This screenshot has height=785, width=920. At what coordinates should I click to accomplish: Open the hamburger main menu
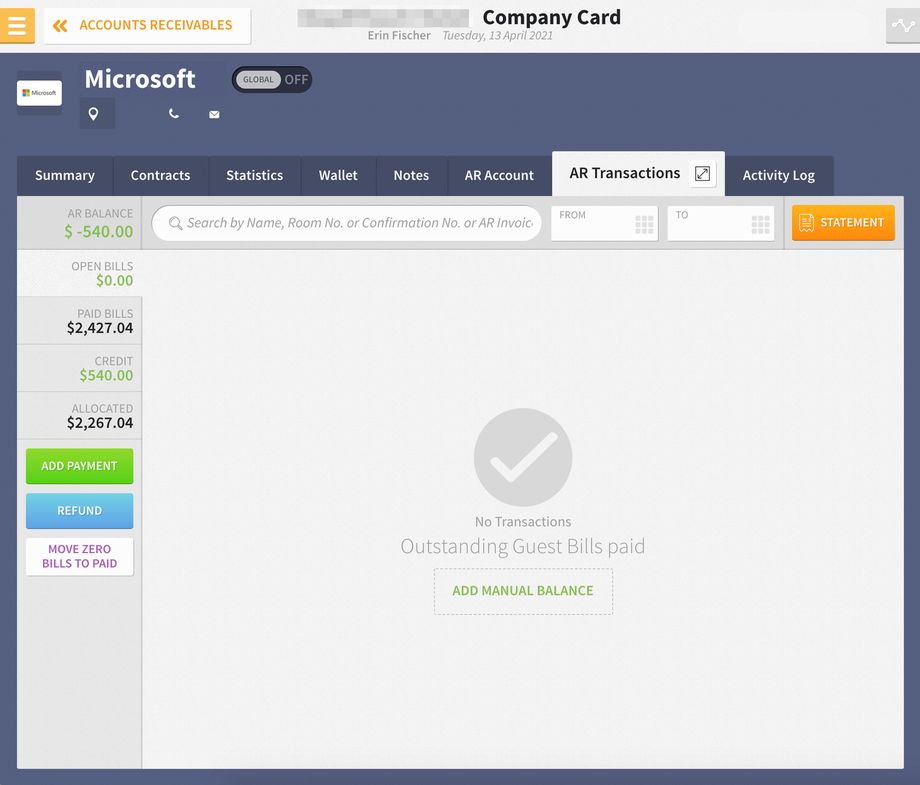pyautogui.click(x=17, y=26)
